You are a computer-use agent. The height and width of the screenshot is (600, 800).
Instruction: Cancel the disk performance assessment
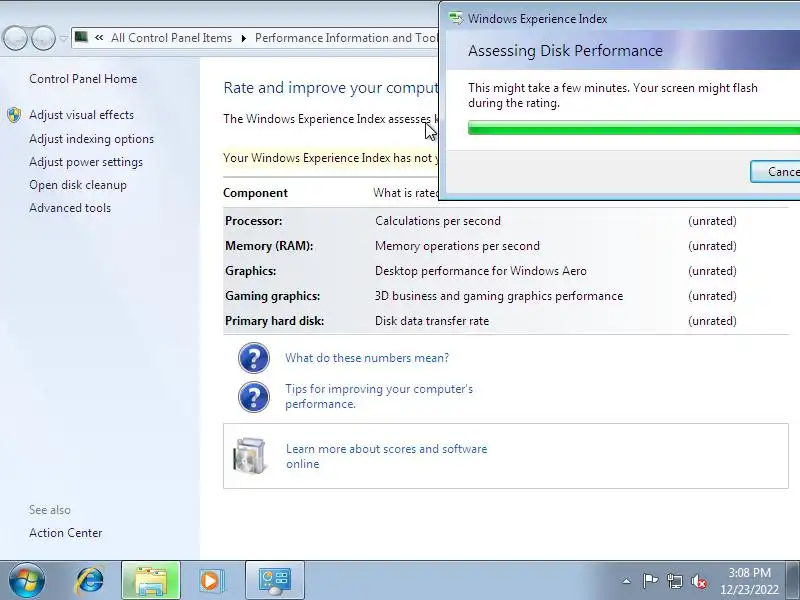tap(775, 171)
